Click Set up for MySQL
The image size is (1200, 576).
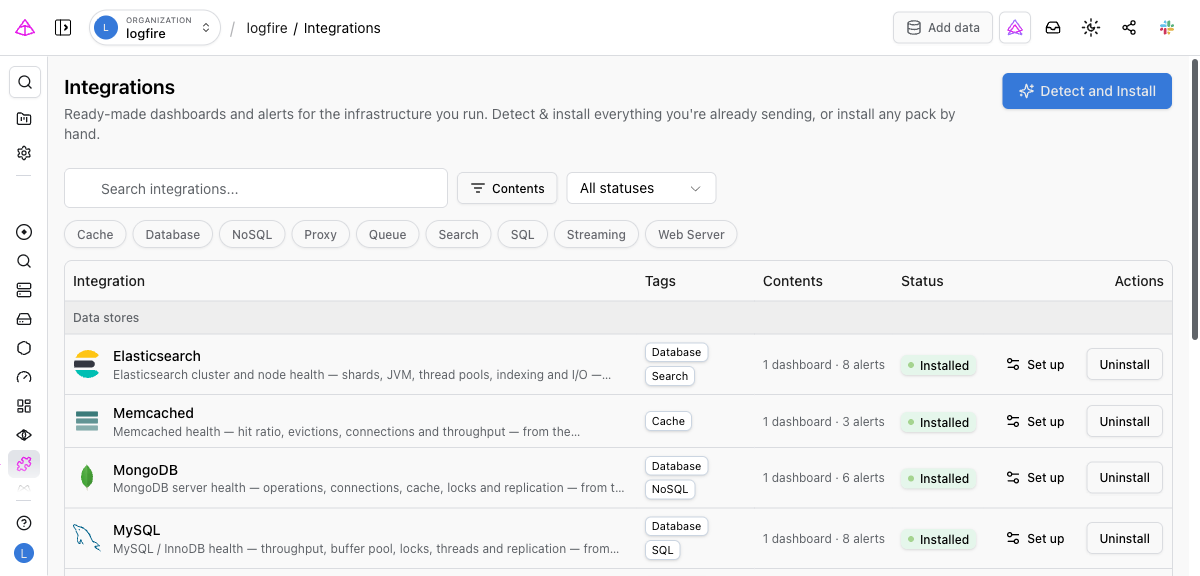[x=1035, y=538]
